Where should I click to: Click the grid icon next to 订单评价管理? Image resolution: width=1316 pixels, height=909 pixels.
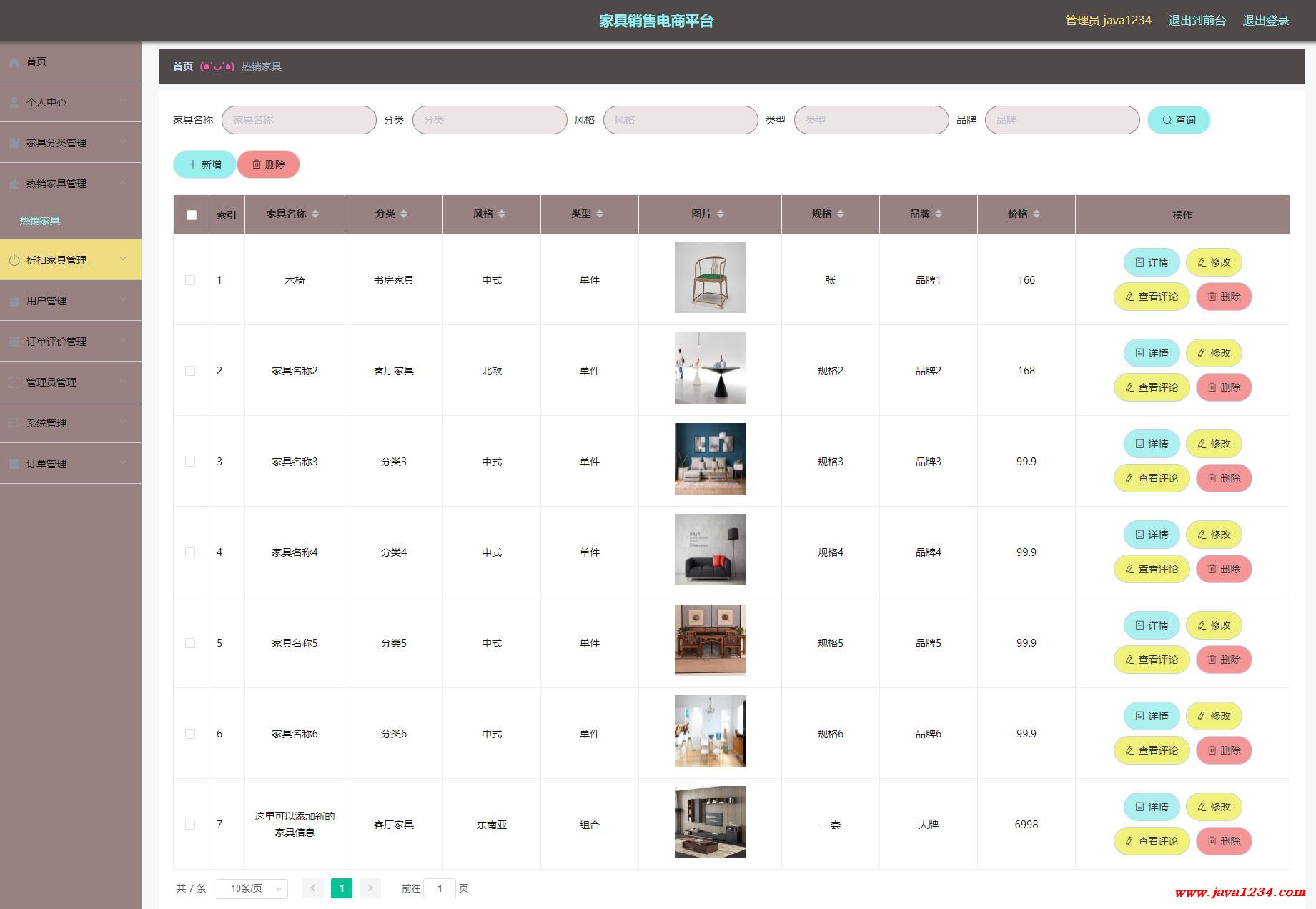point(14,342)
